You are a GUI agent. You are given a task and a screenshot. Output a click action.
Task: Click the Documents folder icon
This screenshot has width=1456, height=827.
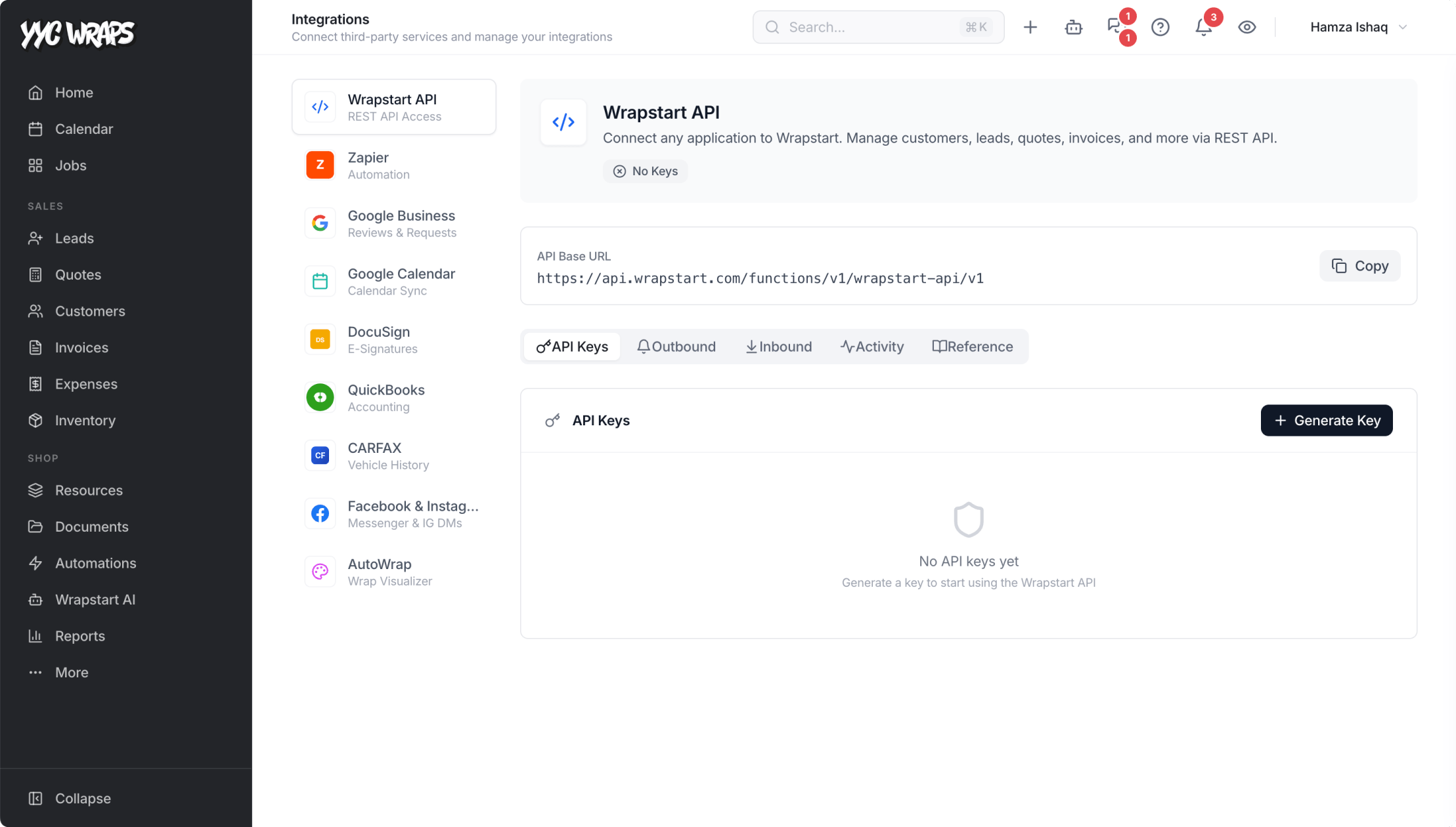click(x=35, y=527)
